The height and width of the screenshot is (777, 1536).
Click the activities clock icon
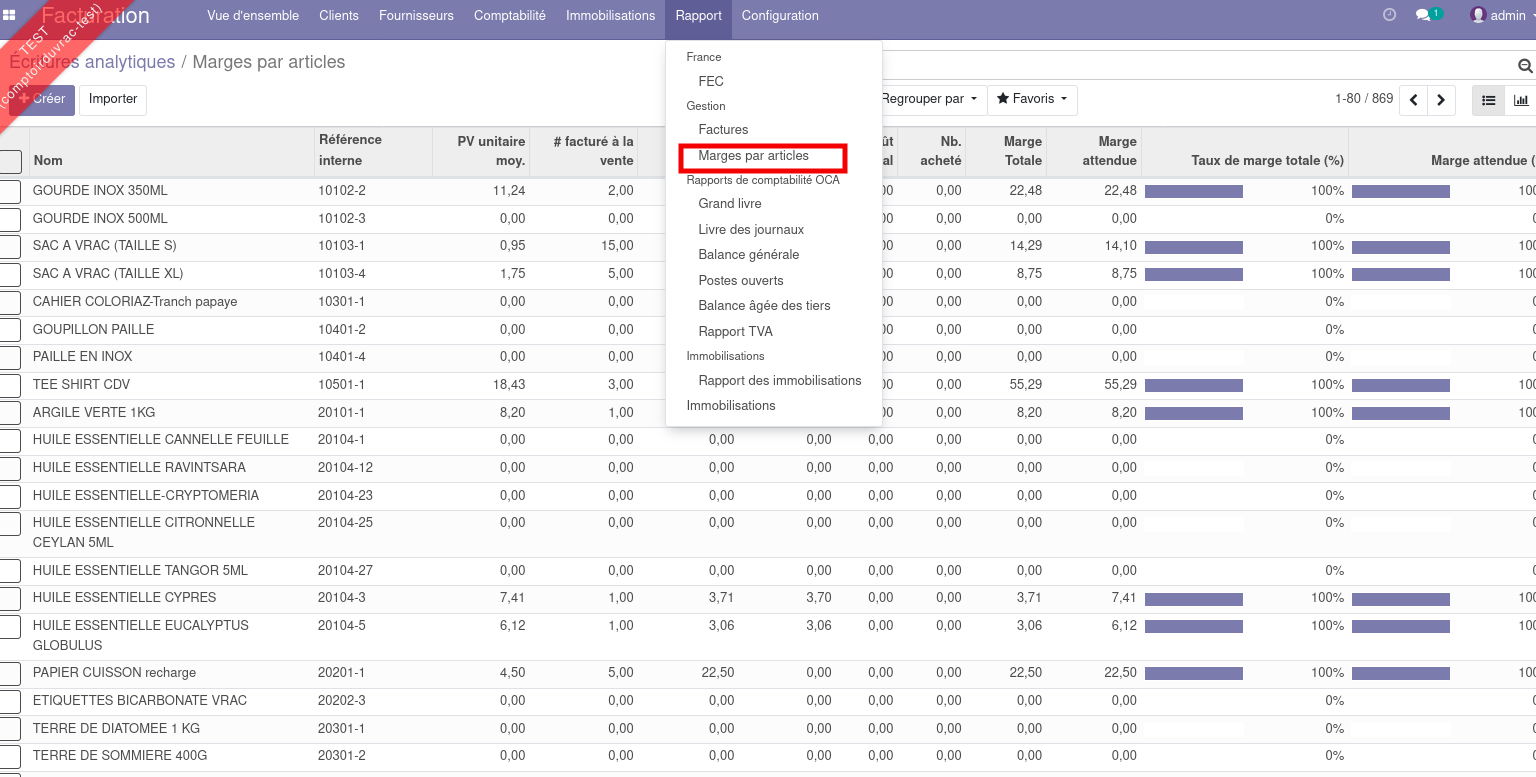tap(1389, 15)
